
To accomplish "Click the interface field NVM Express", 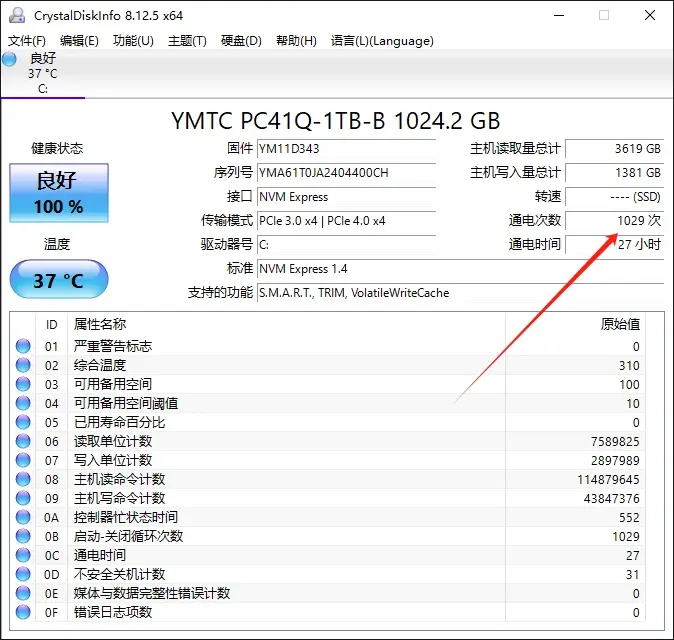I will point(346,197).
